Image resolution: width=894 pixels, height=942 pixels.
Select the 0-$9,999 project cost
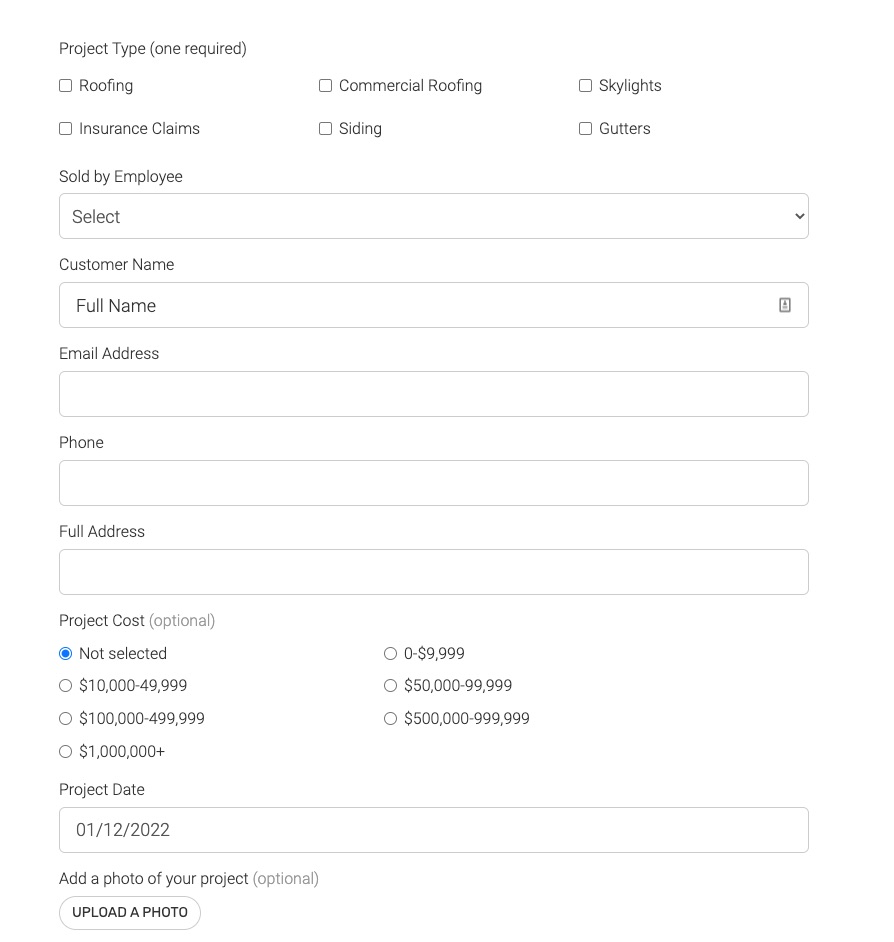point(391,654)
